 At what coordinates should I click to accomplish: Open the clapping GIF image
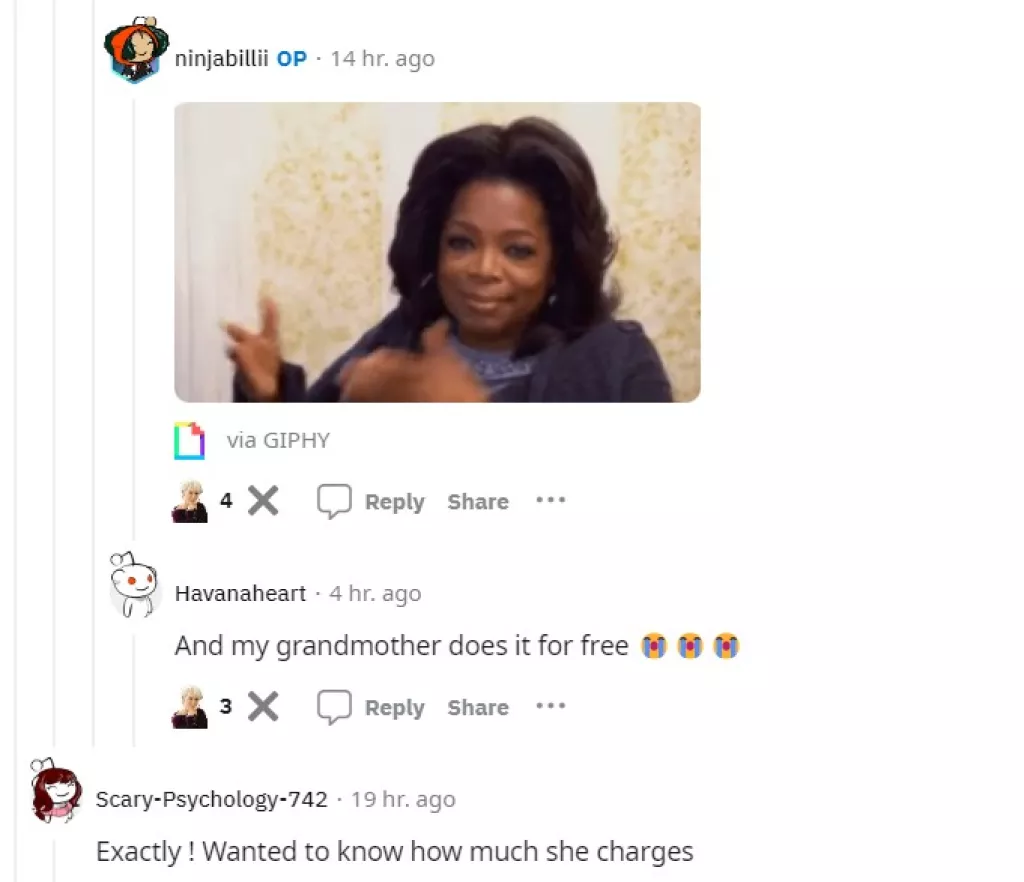(438, 252)
